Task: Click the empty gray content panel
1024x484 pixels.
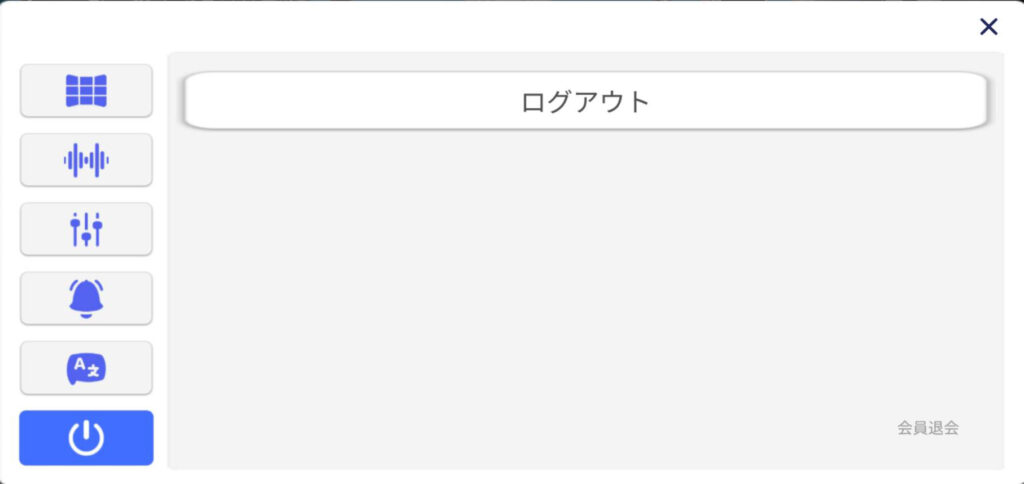Action: pyautogui.click(x=585, y=281)
